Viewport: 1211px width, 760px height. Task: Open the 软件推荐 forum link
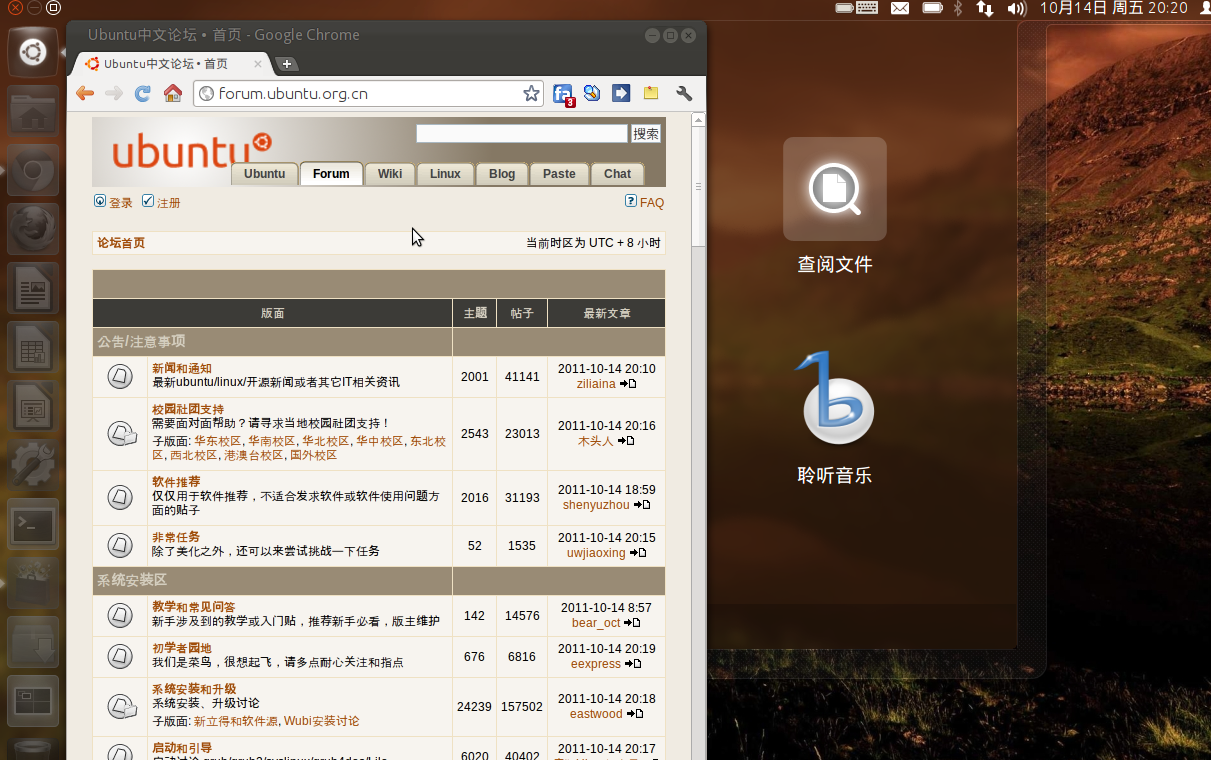coord(176,481)
